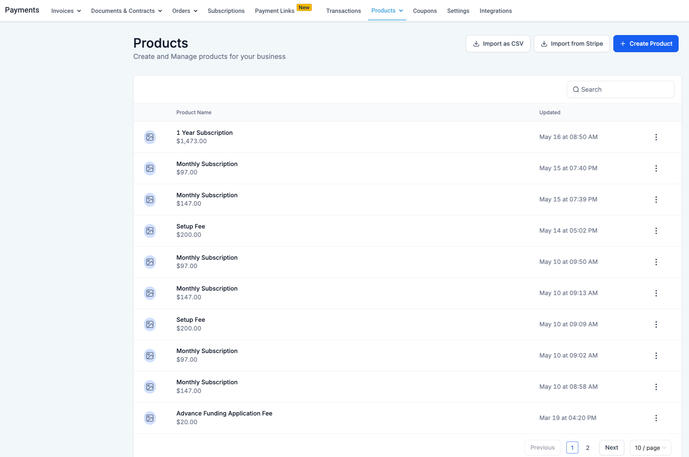Screen dimensions: 689x457
Task: Click image placeholder icon of 1 Year Subscription
Action: [x=150, y=137]
